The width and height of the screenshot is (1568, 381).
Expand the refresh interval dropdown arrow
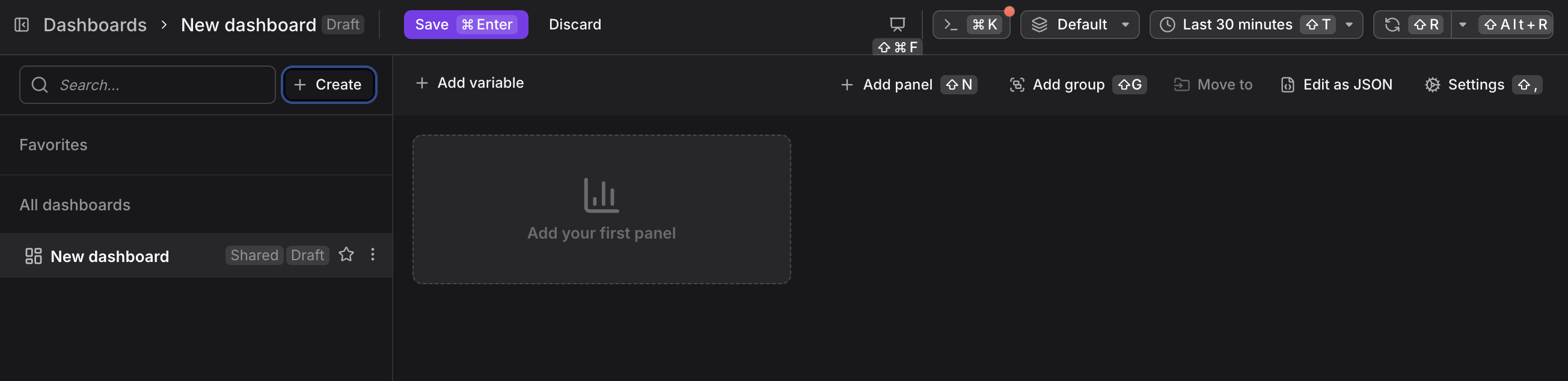[1463, 25]
